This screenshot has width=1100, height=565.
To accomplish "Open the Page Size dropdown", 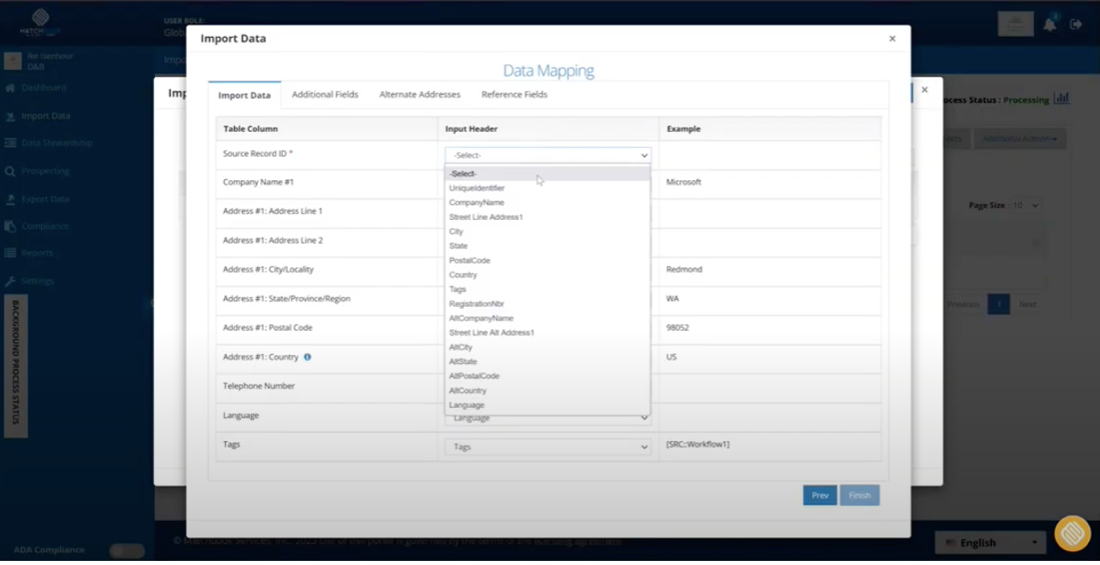I will [x=1026, y=206].
